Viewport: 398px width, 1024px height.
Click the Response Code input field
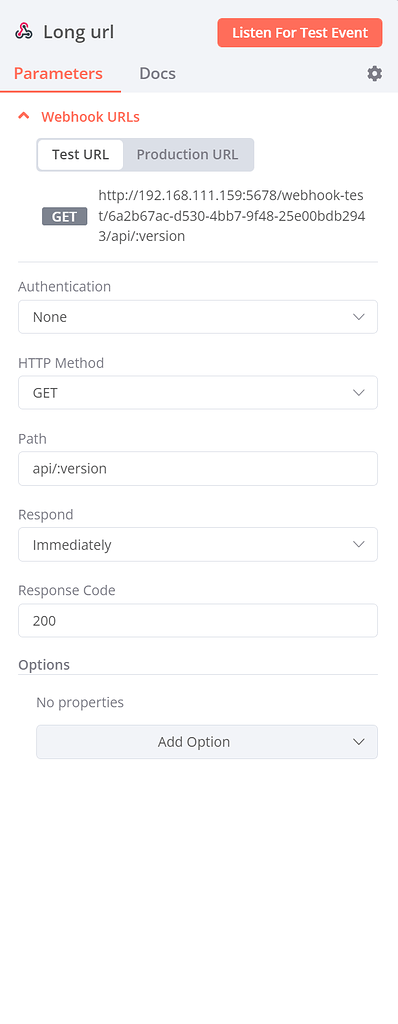198,620
